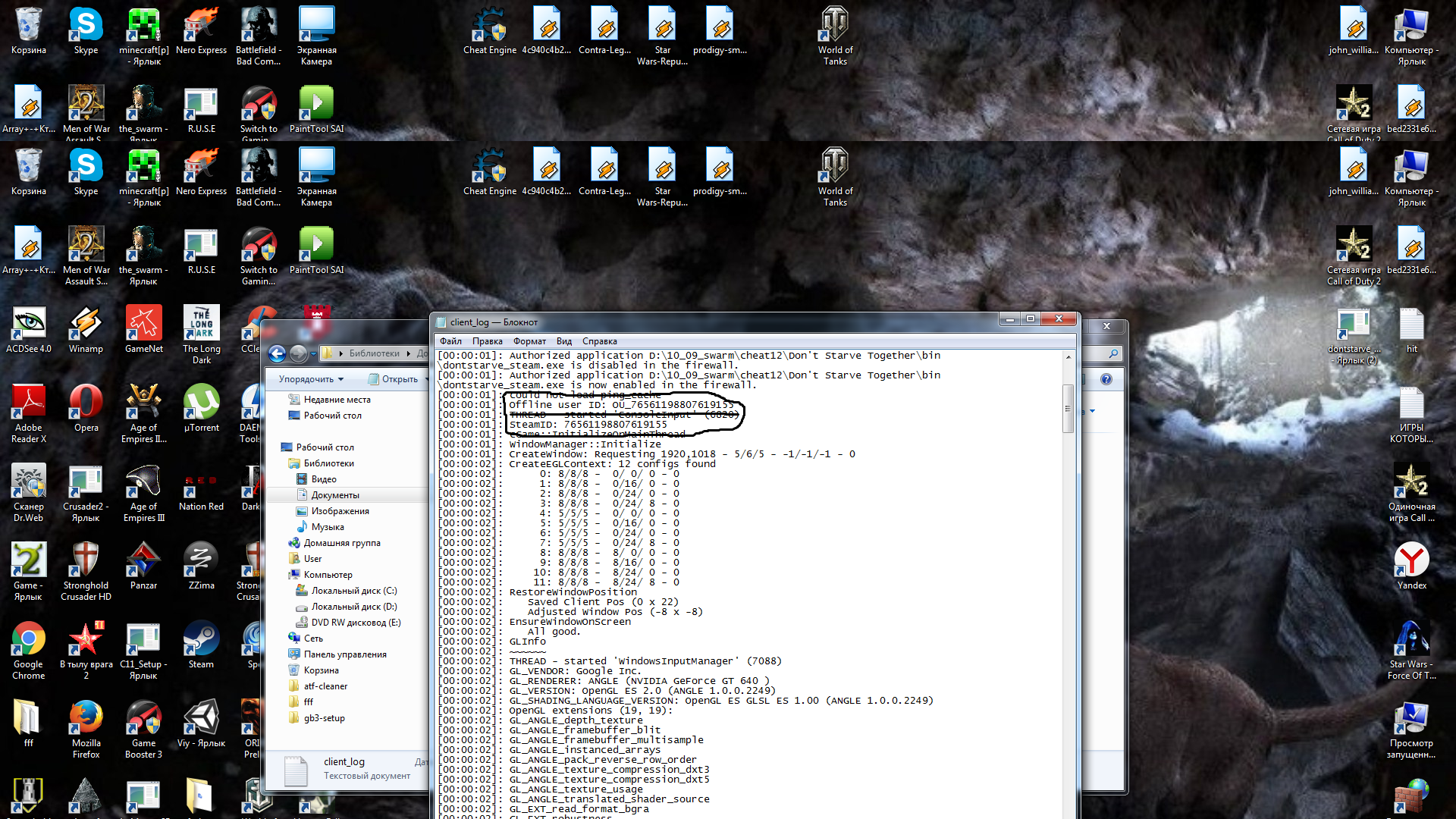Select Локальный диск (D:) in the tree

tap(353, 607)
